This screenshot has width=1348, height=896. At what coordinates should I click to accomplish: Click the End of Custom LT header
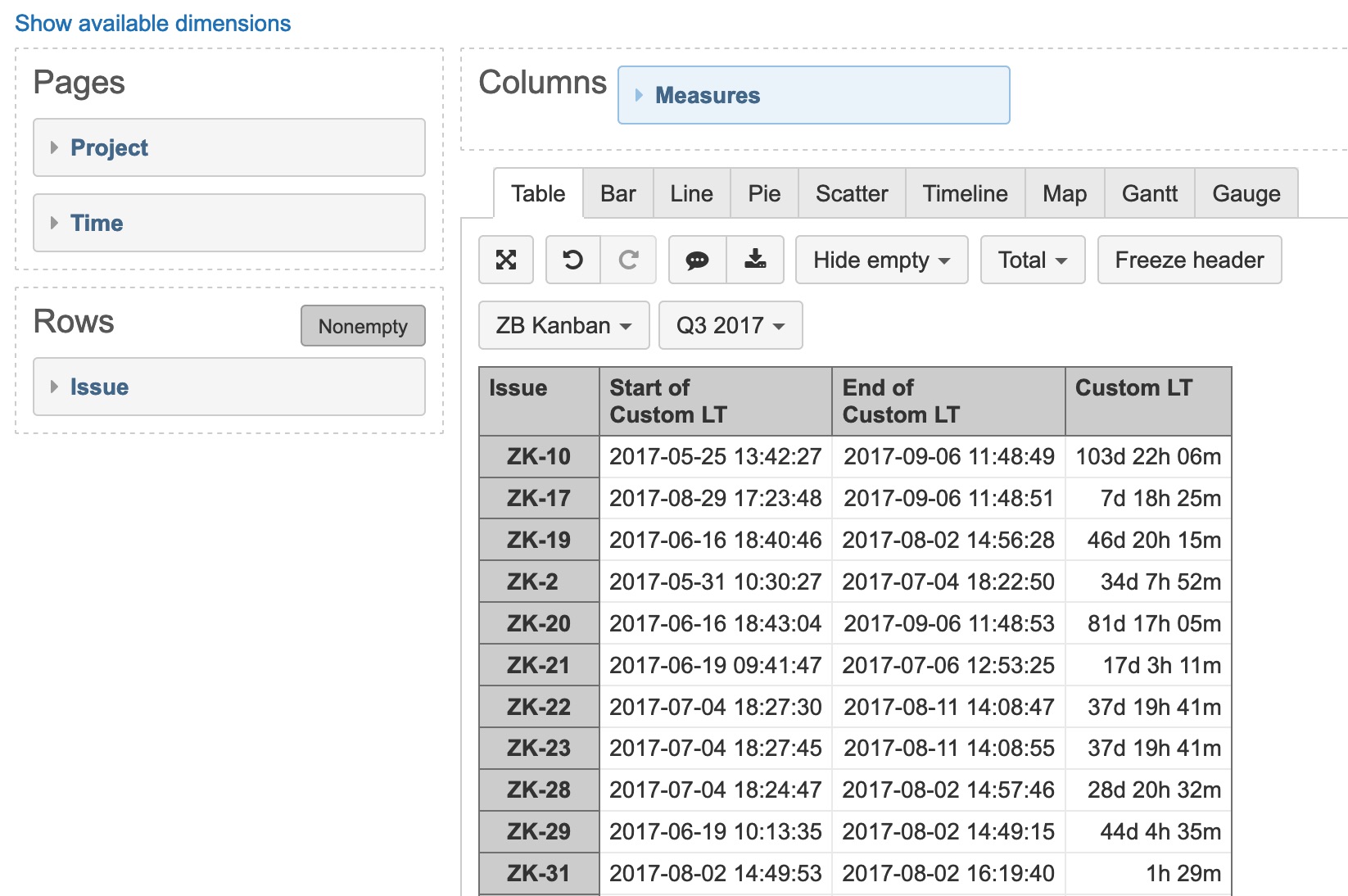coord(948,400)
